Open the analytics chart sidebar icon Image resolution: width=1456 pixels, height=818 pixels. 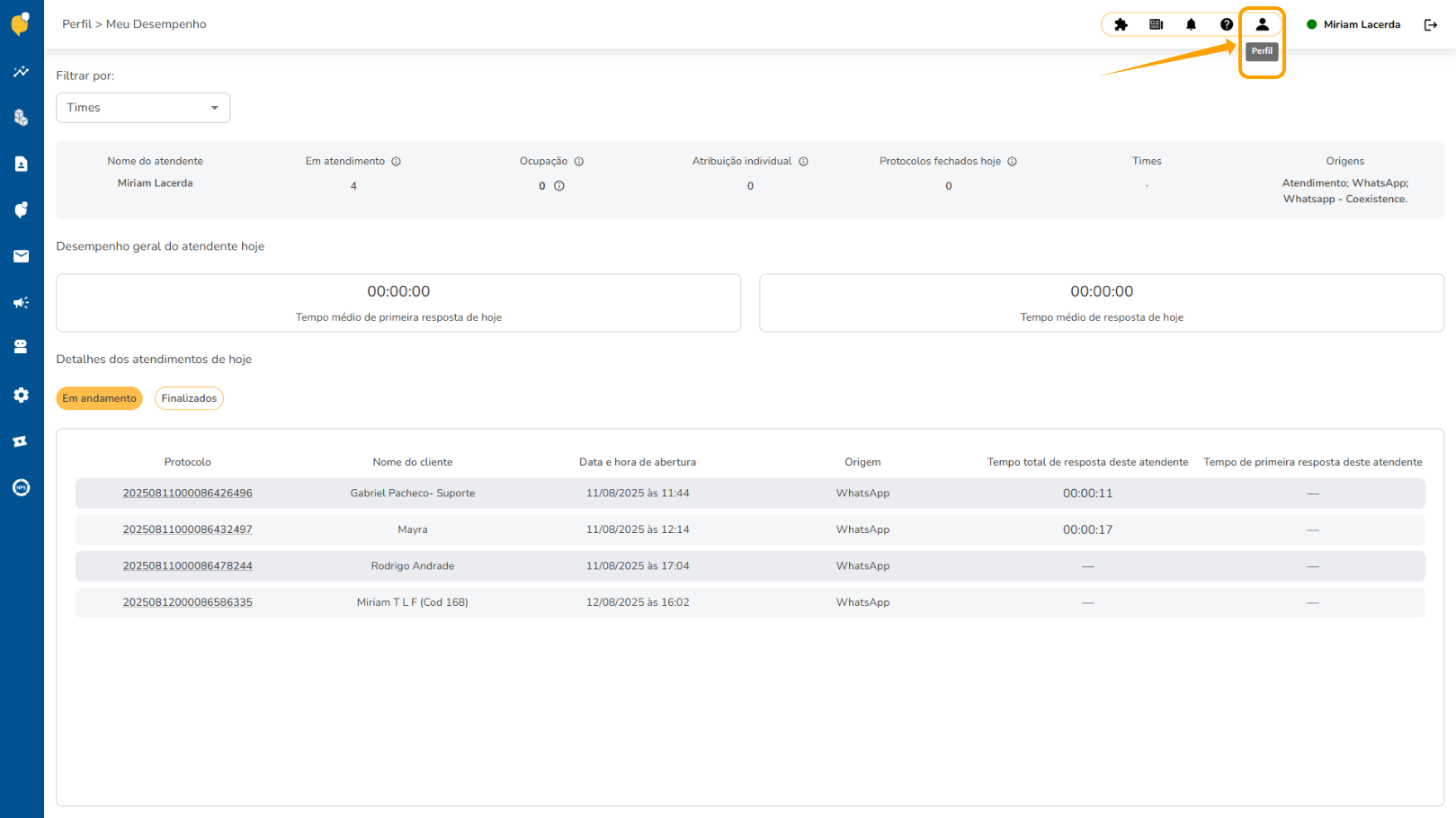21,71
